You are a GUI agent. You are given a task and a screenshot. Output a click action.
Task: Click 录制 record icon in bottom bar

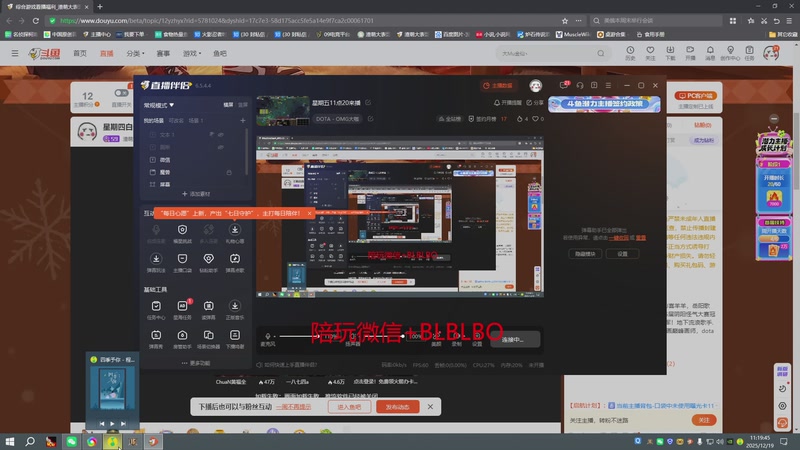coord(457,339)
